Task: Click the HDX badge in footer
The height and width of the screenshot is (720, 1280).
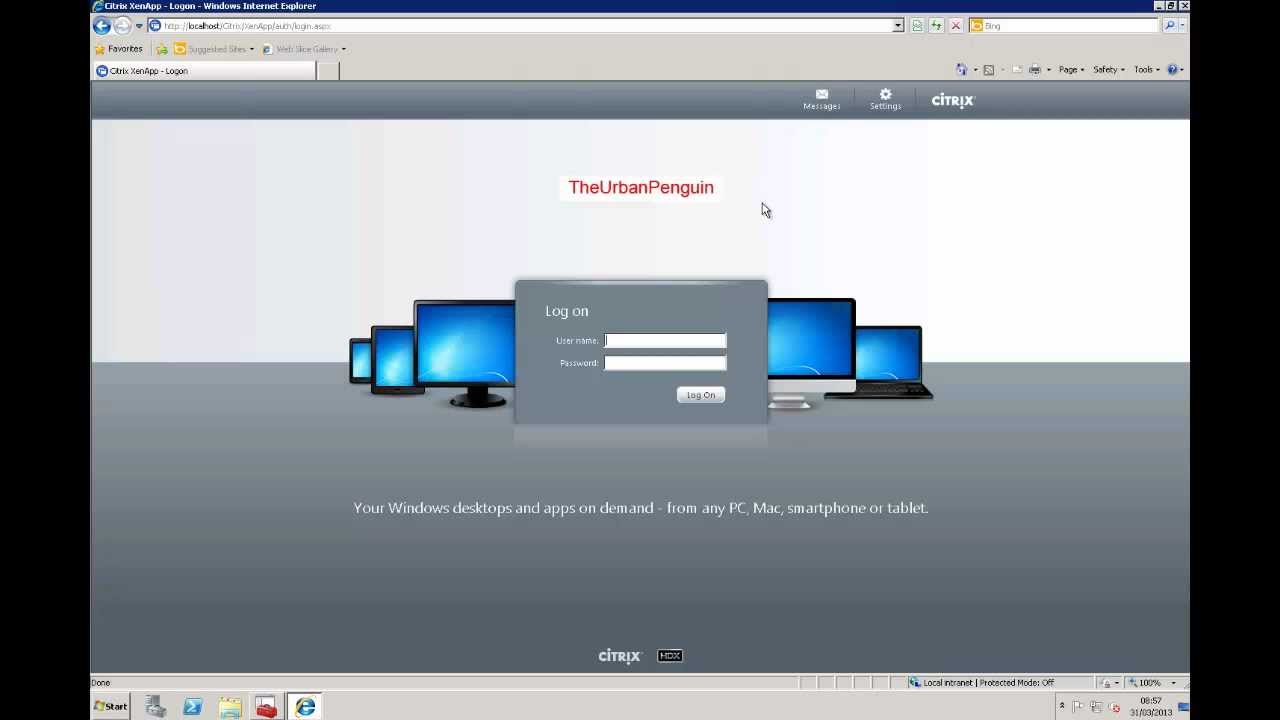Action: pyautogui.click(x=670, y=656)
